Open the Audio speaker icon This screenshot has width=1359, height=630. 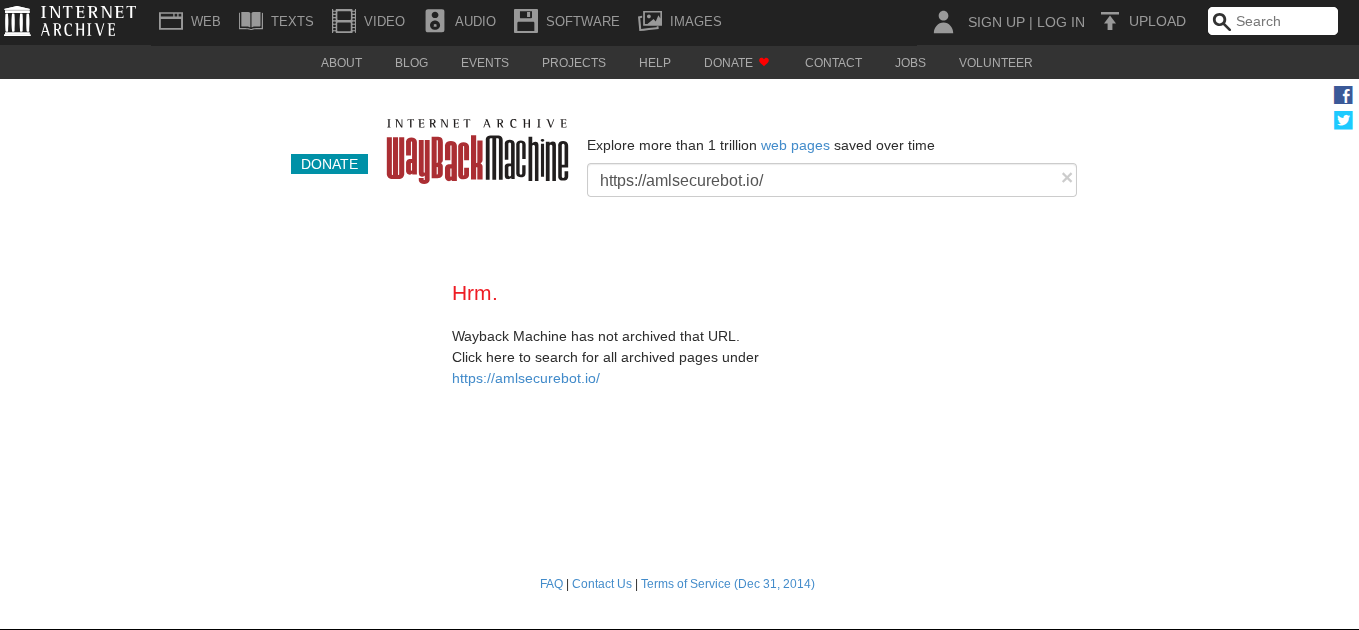tap(435, 21)
